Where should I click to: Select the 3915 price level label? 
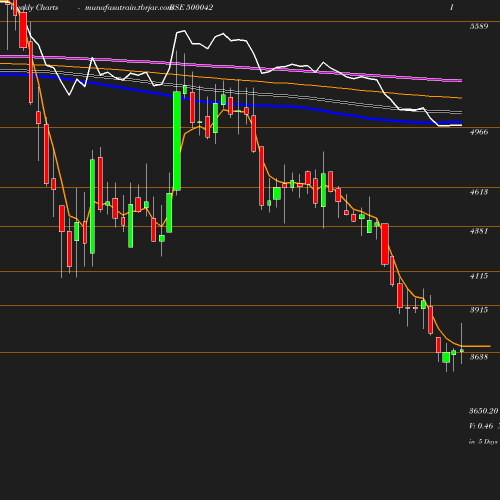pos(479,310)
